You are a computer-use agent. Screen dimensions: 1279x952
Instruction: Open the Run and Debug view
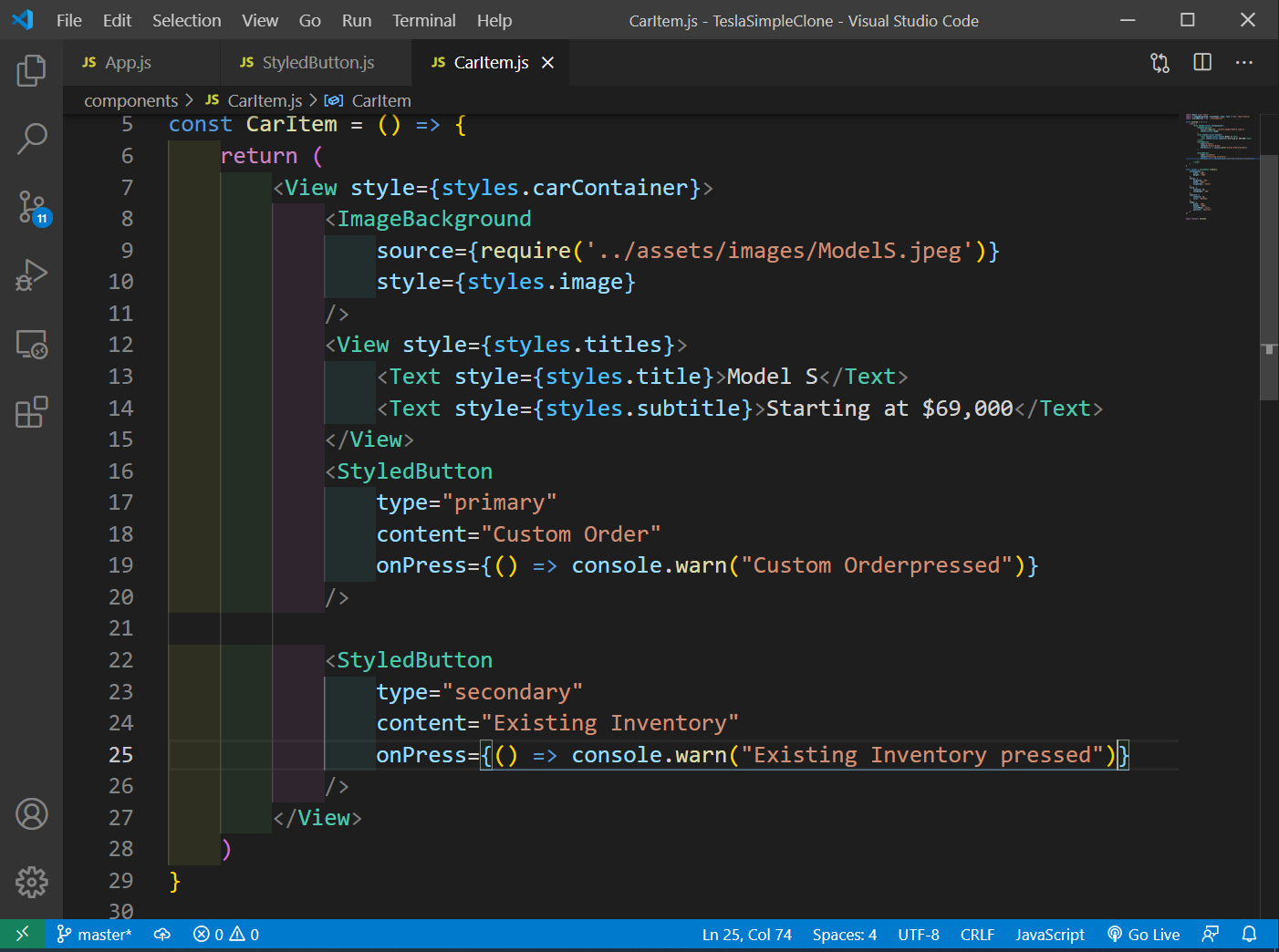[31, 275]
